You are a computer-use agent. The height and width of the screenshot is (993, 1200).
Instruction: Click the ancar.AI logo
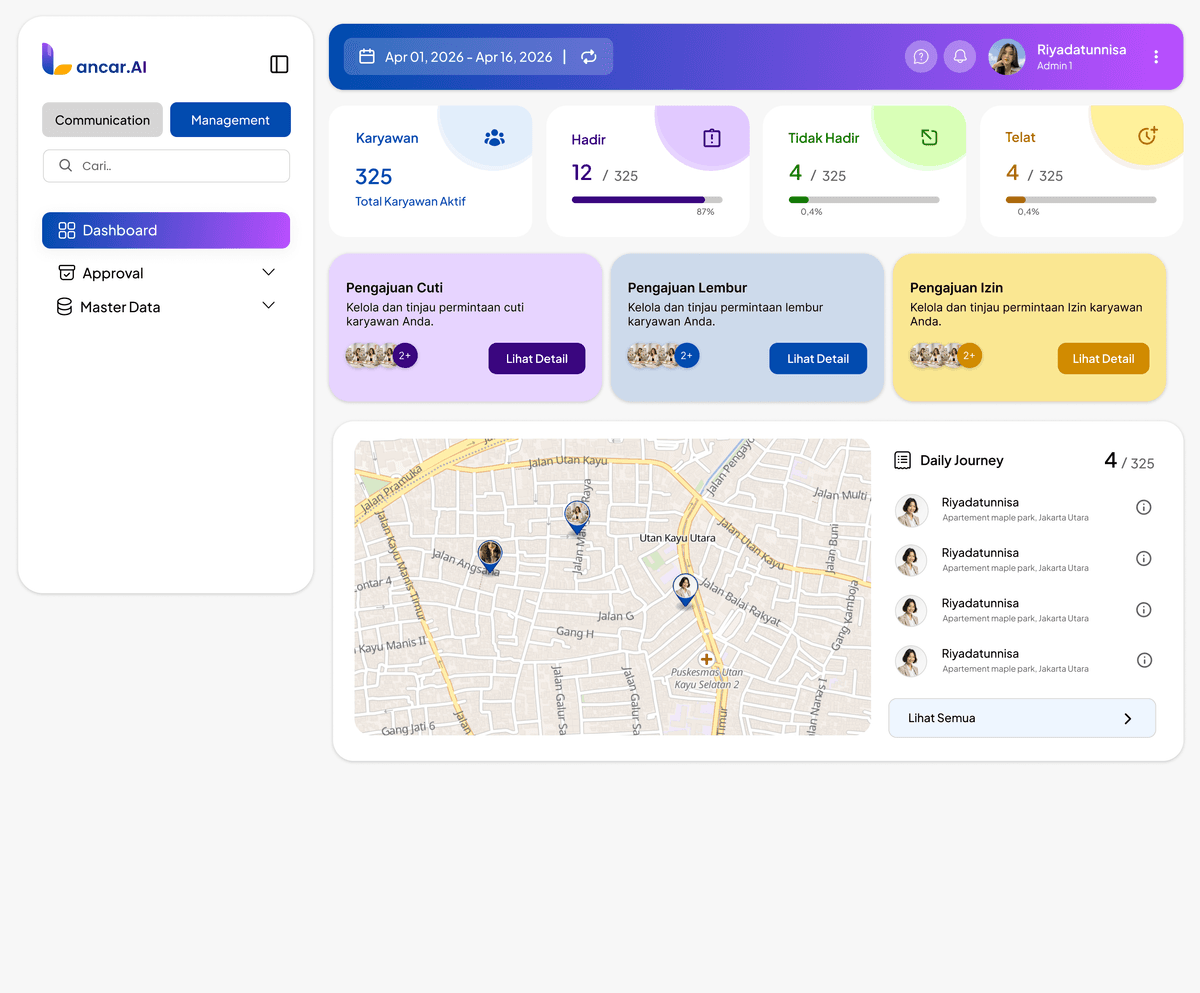94,60
